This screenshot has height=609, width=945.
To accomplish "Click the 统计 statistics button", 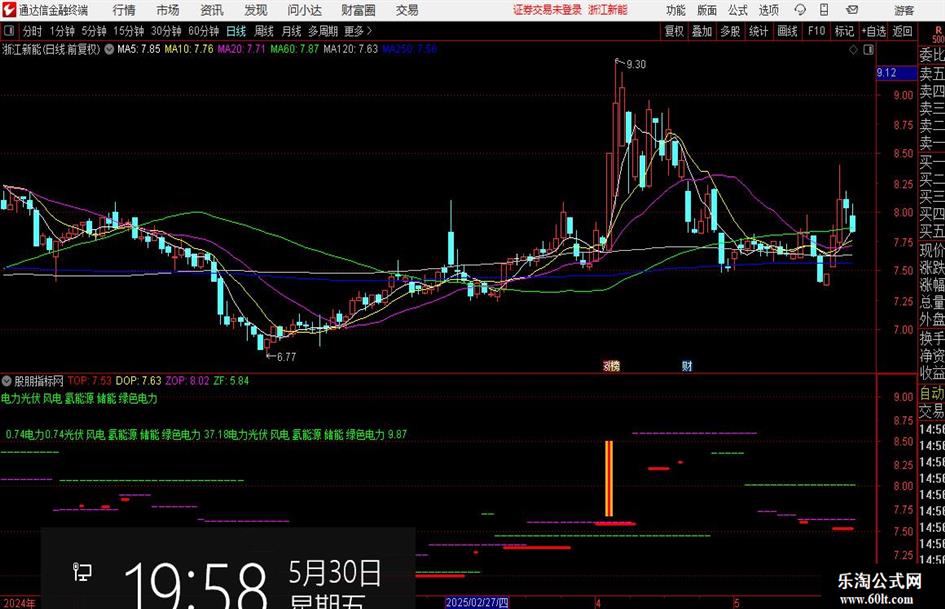I will [758, 31].
